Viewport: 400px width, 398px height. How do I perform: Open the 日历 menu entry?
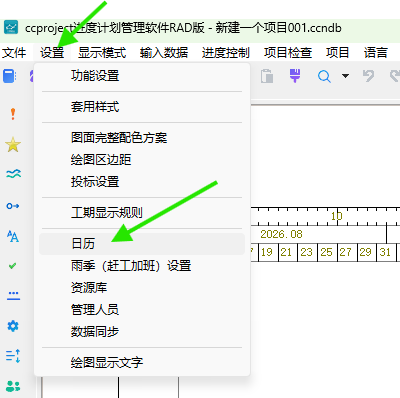point(142,244)
